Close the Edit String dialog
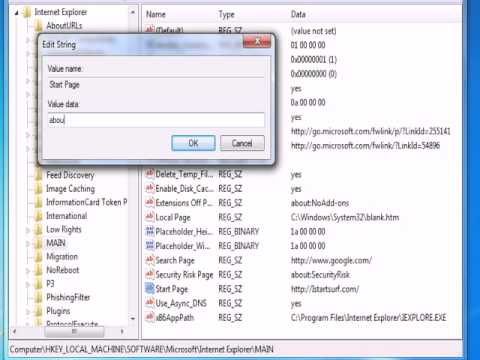Viewport: 480px width, 360px height. [x=257, y=42]
